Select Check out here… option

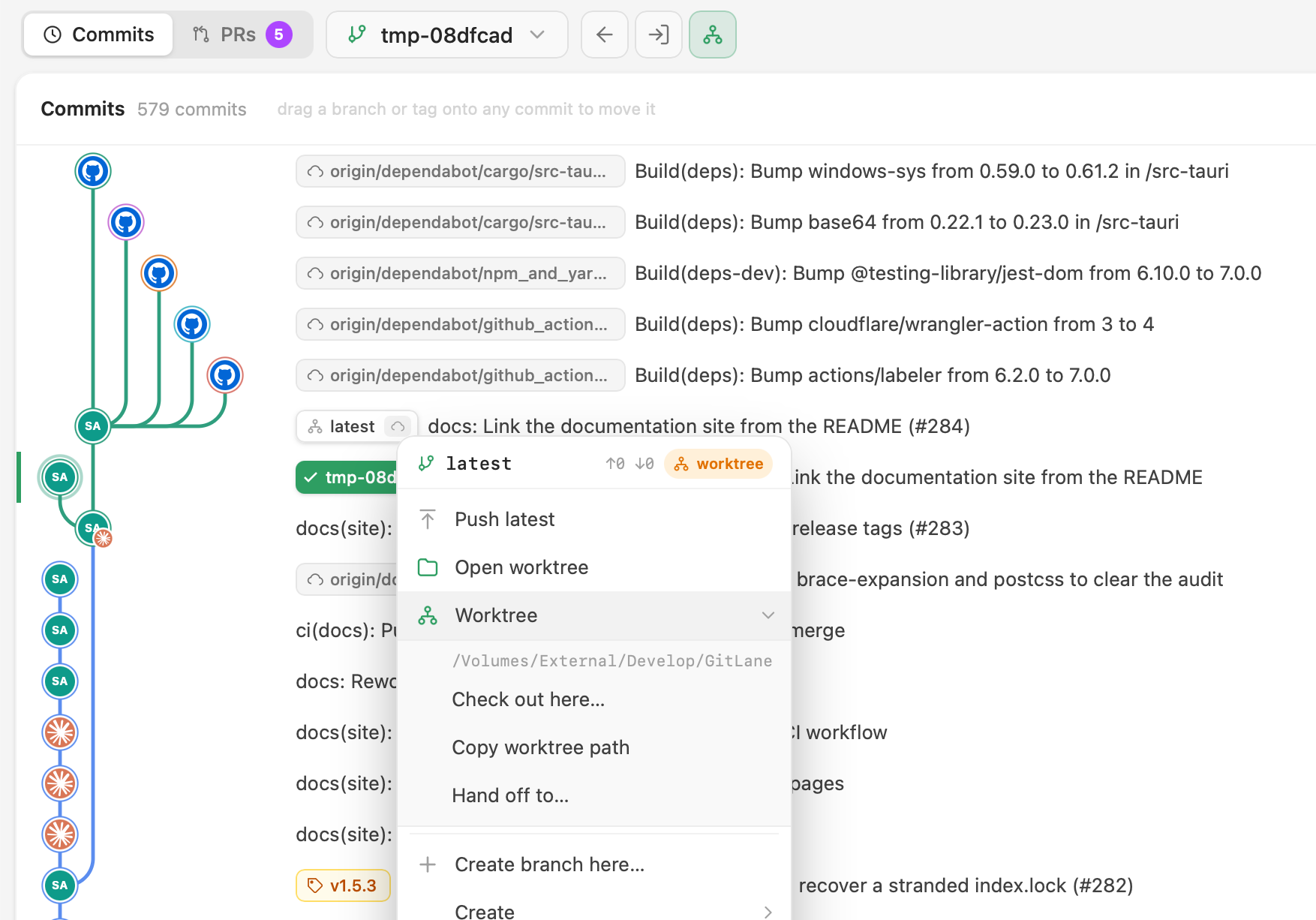pos(593,699)
